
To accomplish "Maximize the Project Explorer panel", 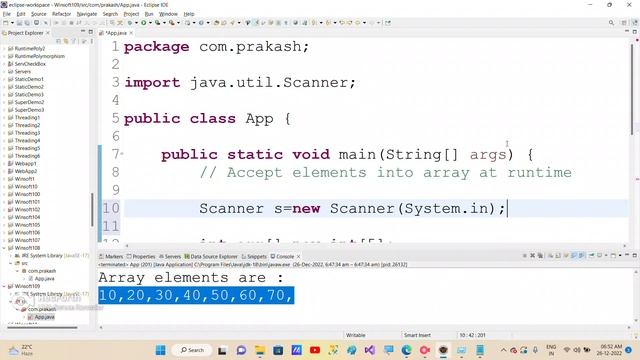I will point(91,32).
